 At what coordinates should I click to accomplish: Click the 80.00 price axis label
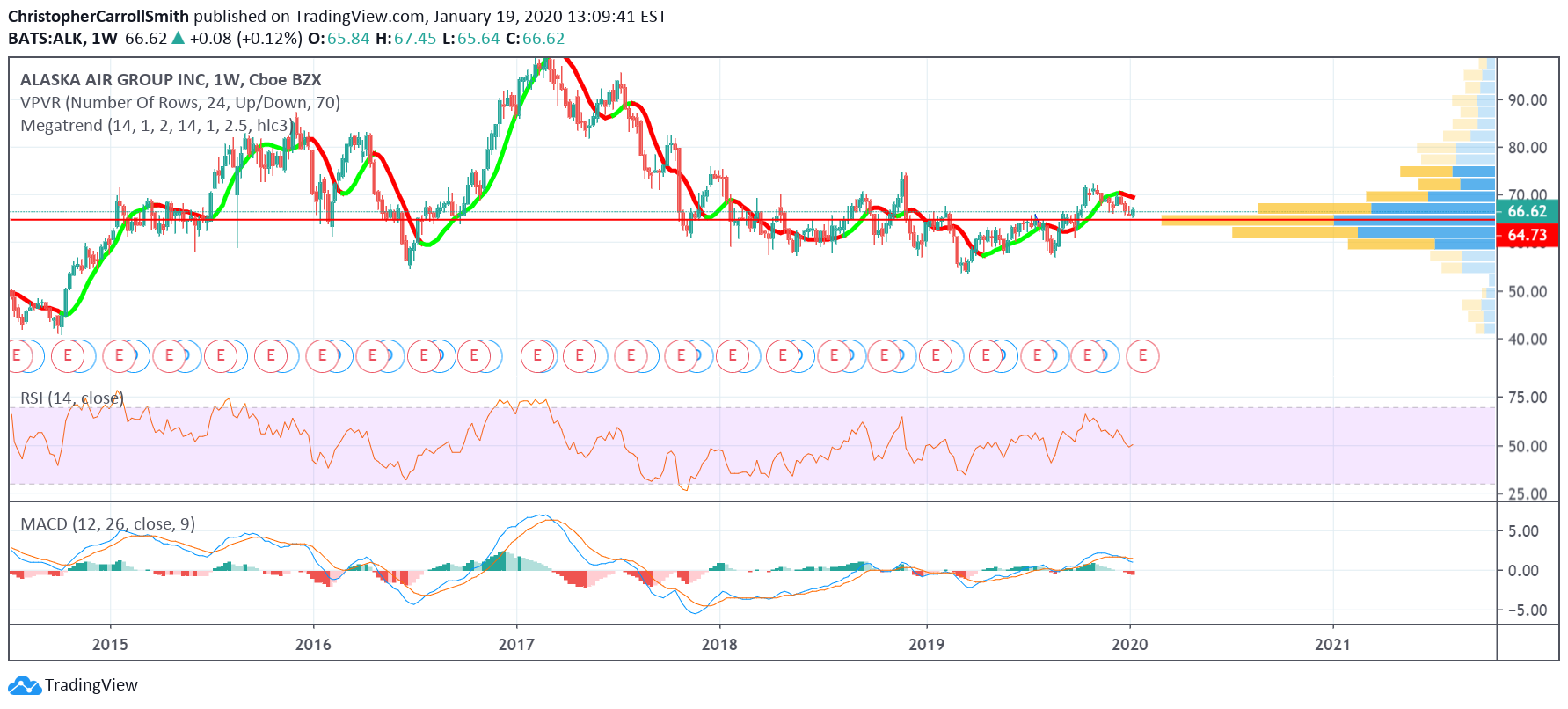click(x=1528, y=148)
